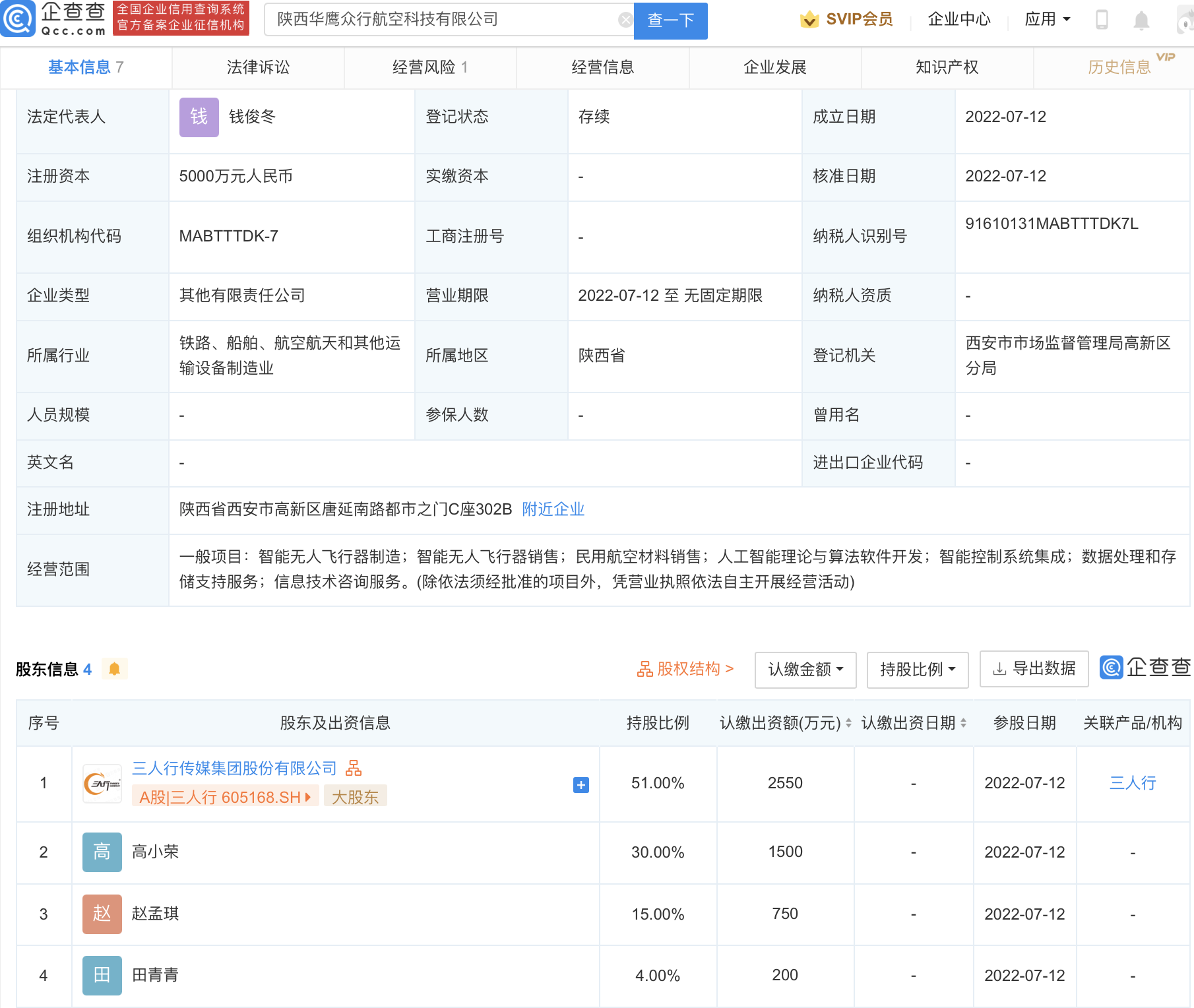Clear the search box using the x icon

coord(625,19)
